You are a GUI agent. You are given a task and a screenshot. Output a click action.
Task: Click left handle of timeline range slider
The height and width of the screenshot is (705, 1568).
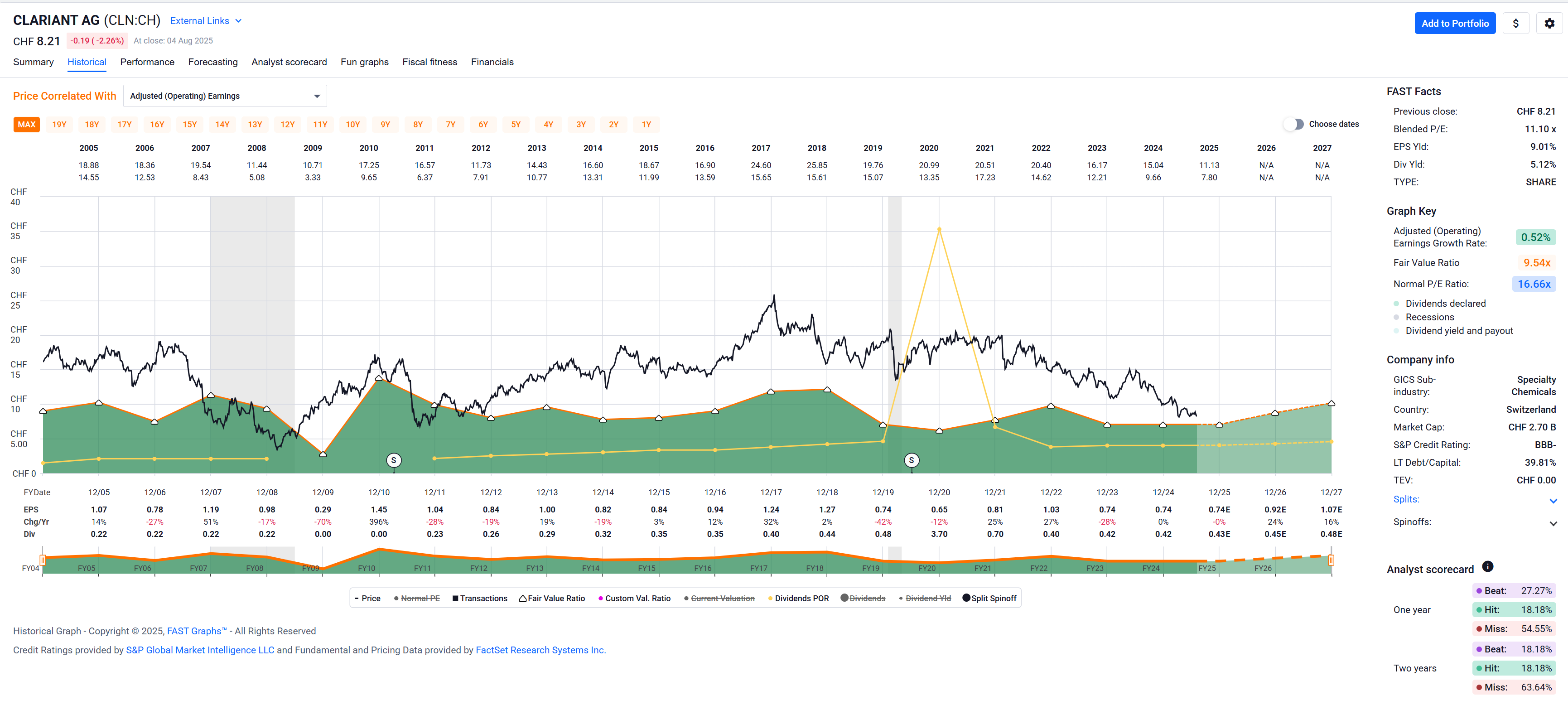(x=43, y=560)
